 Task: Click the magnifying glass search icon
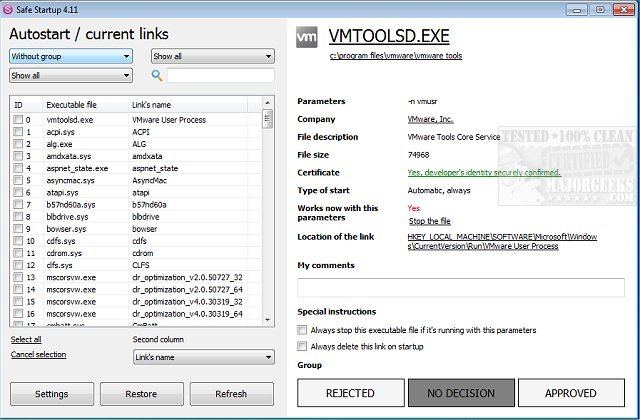[157, 76]
